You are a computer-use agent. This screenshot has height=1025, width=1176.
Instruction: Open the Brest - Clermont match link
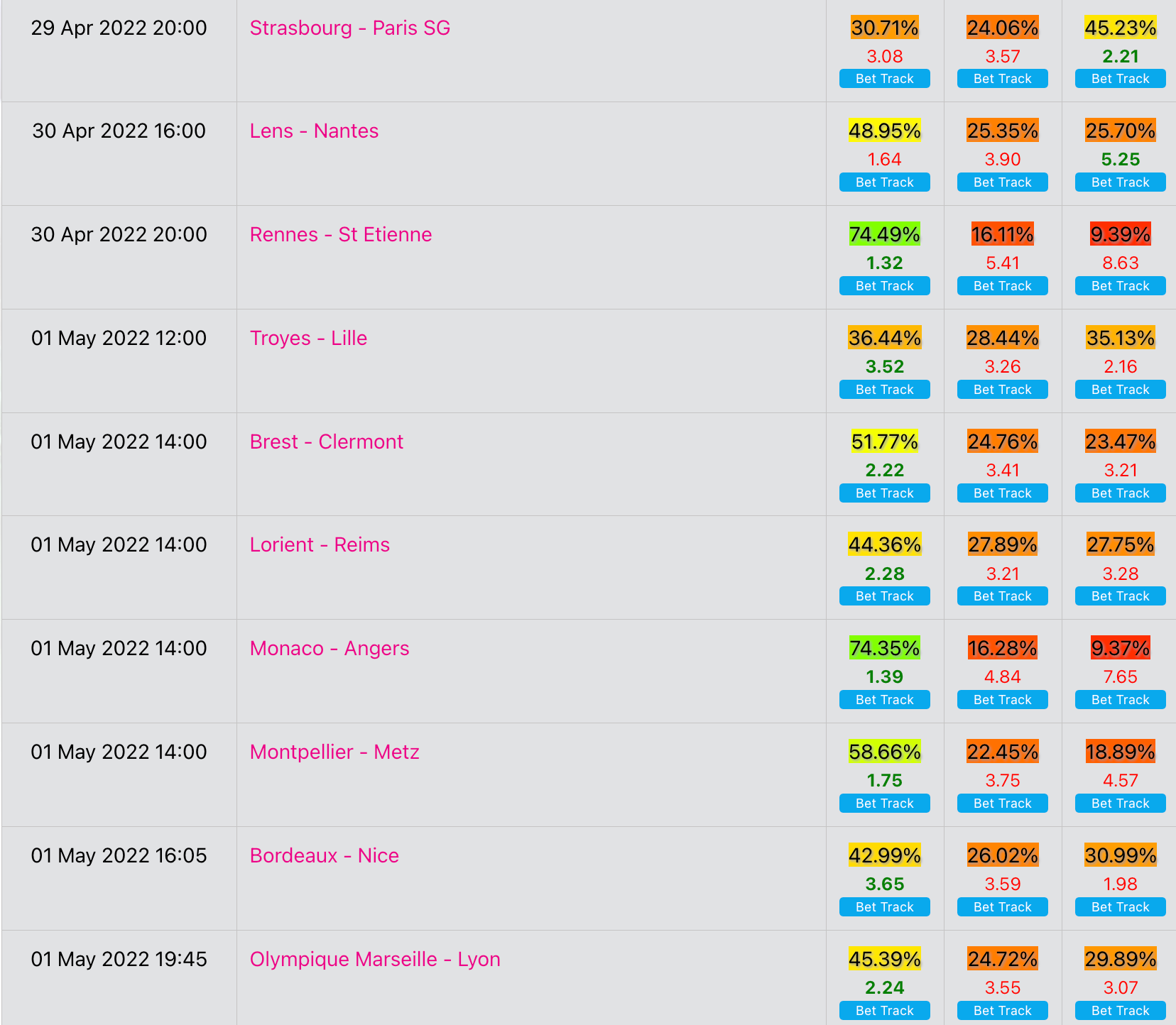click(x=327, y=442)
